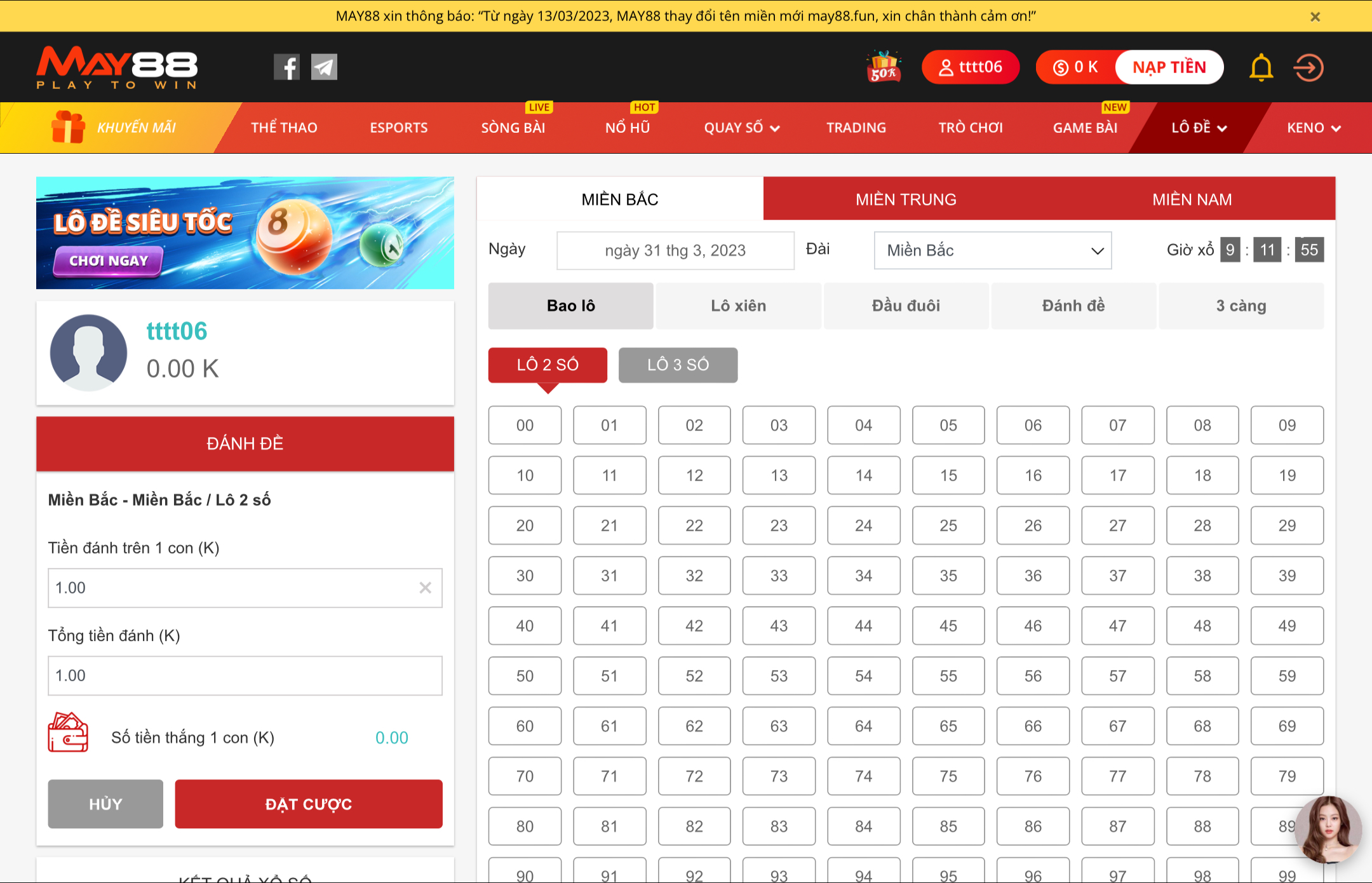The width and height of the screenshot is (1372, 883).
Task: Click the red wallet winnings icon
Action: (x=68, y=732)
